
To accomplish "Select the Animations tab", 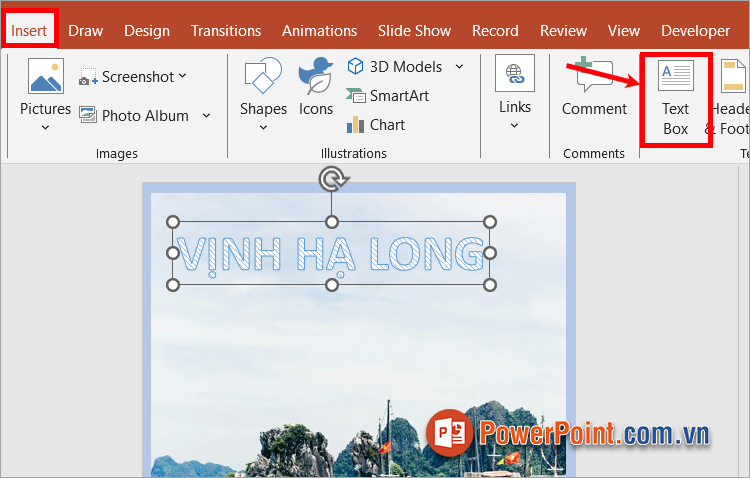I will (320, 31).
